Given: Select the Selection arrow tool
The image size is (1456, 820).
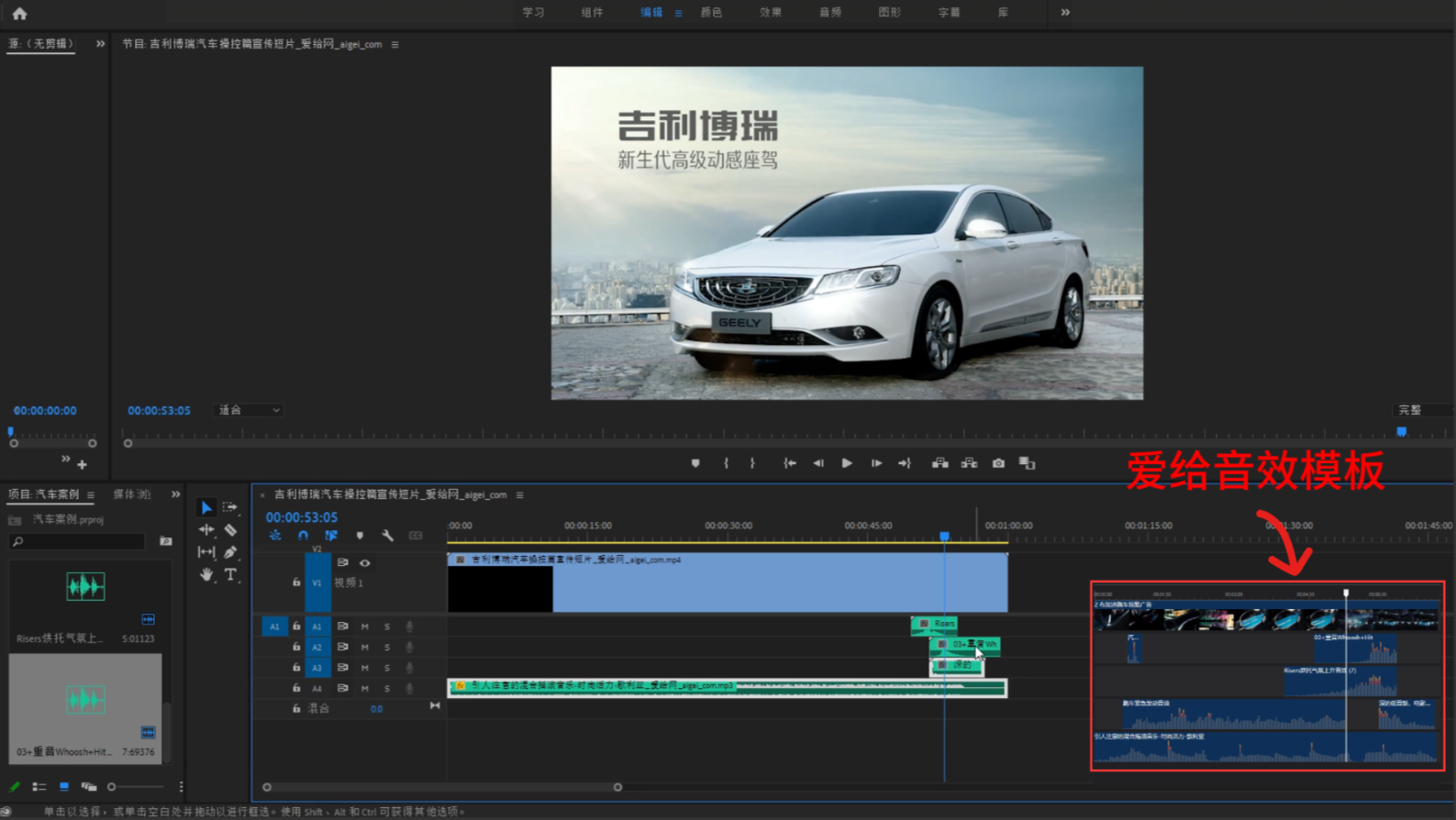Looking at the screenshot, I should [206, 507].
